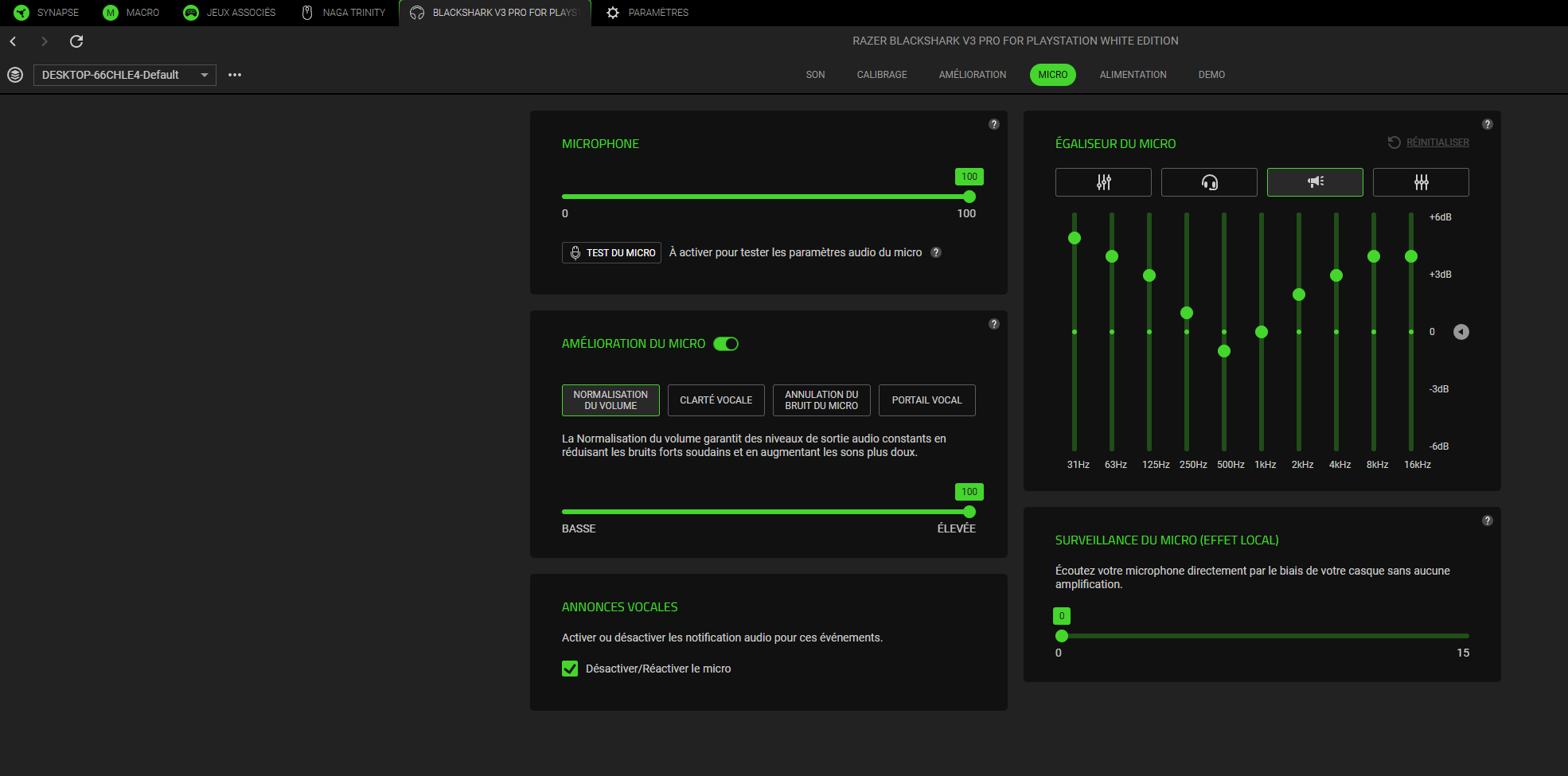Select the headset equalizer preset icon

1209,182
